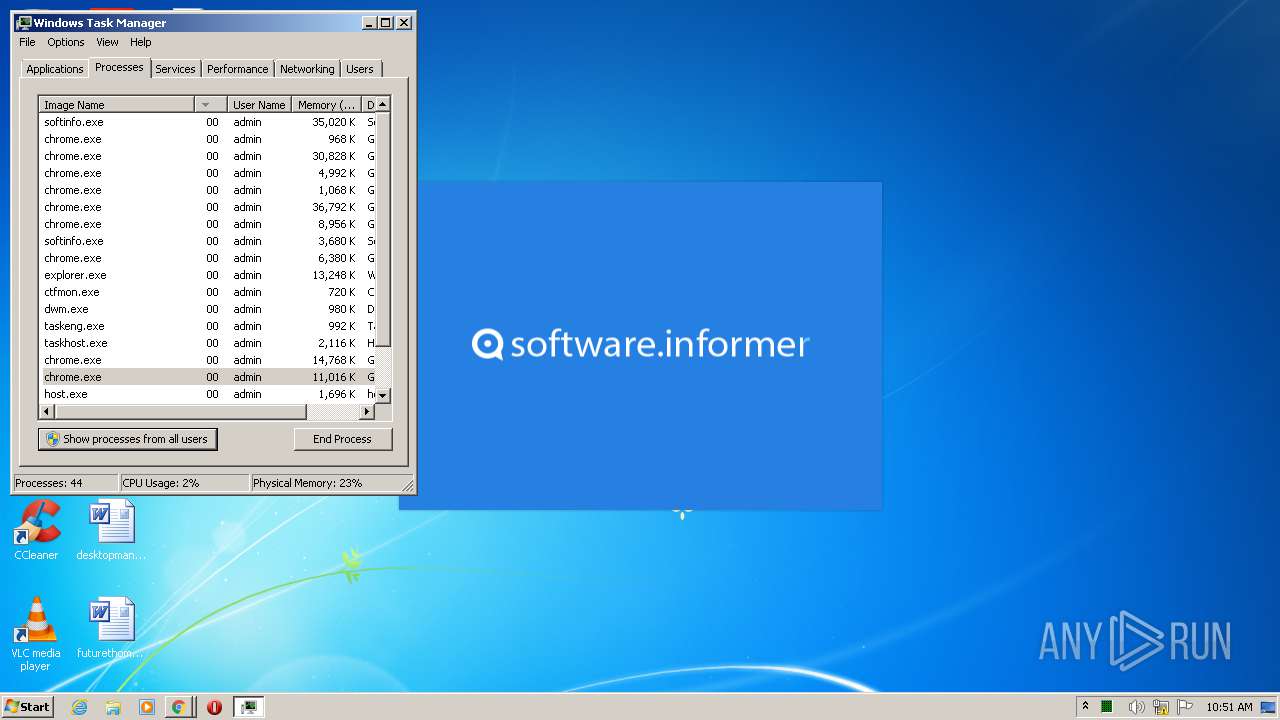
Task: Open the Action Center flag icon
Action: 1185,707
